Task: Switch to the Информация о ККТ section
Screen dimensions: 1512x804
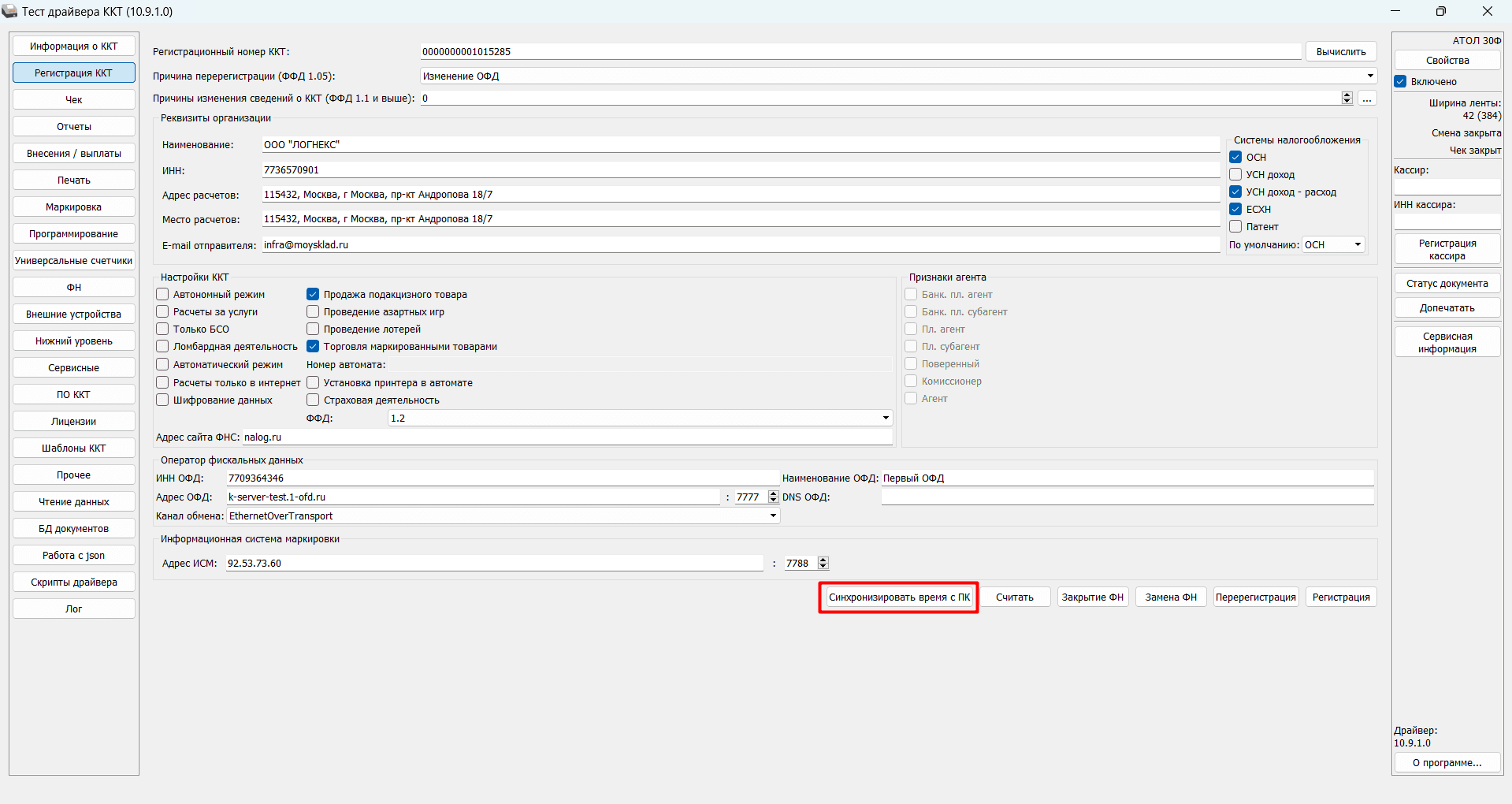Action: tap(74, 47)
